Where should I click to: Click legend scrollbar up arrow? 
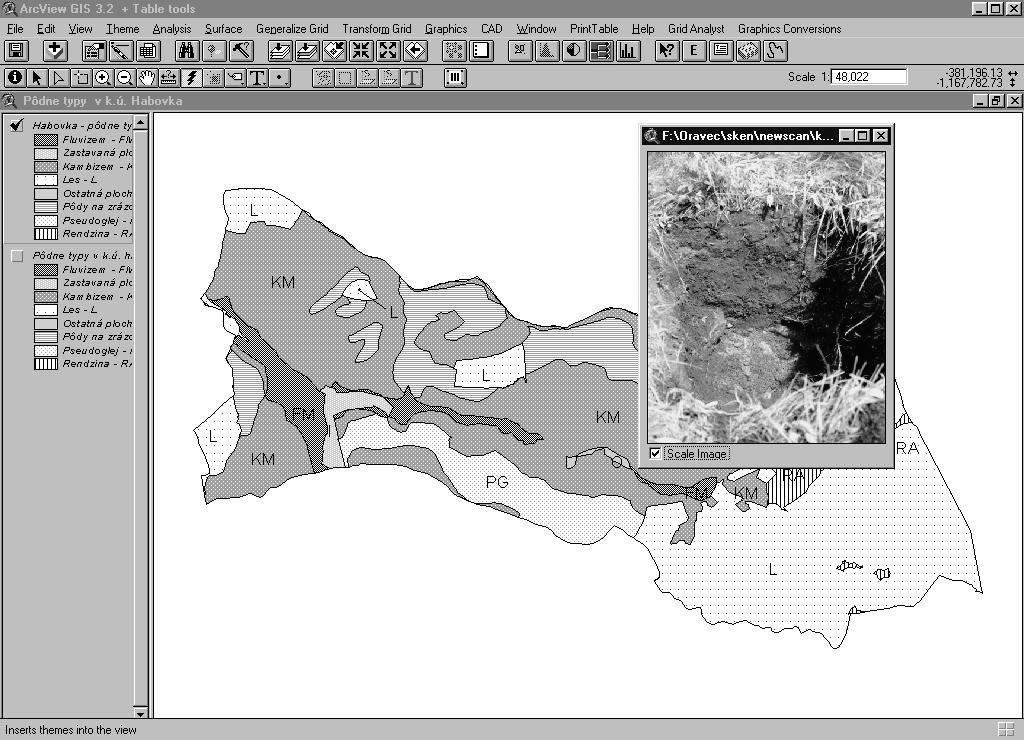click(x=140, y=122)
